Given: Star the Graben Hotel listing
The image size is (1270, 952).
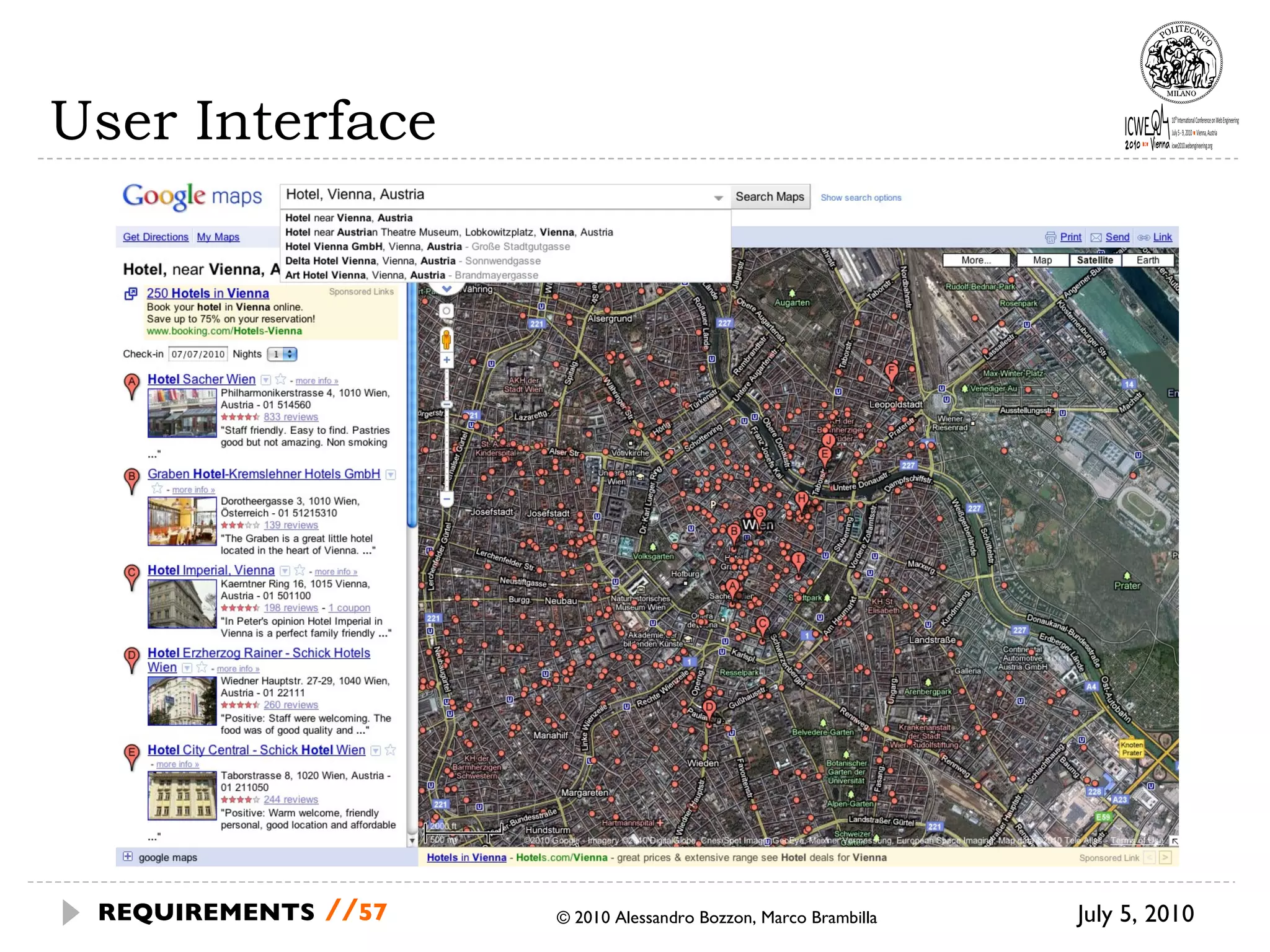Looking at the screenshot, I should 157,489.
